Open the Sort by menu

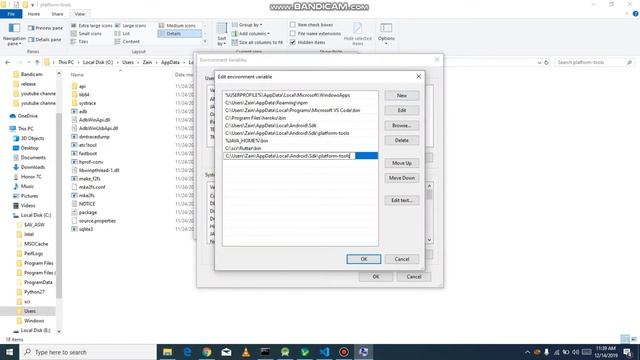click(222, 34)
